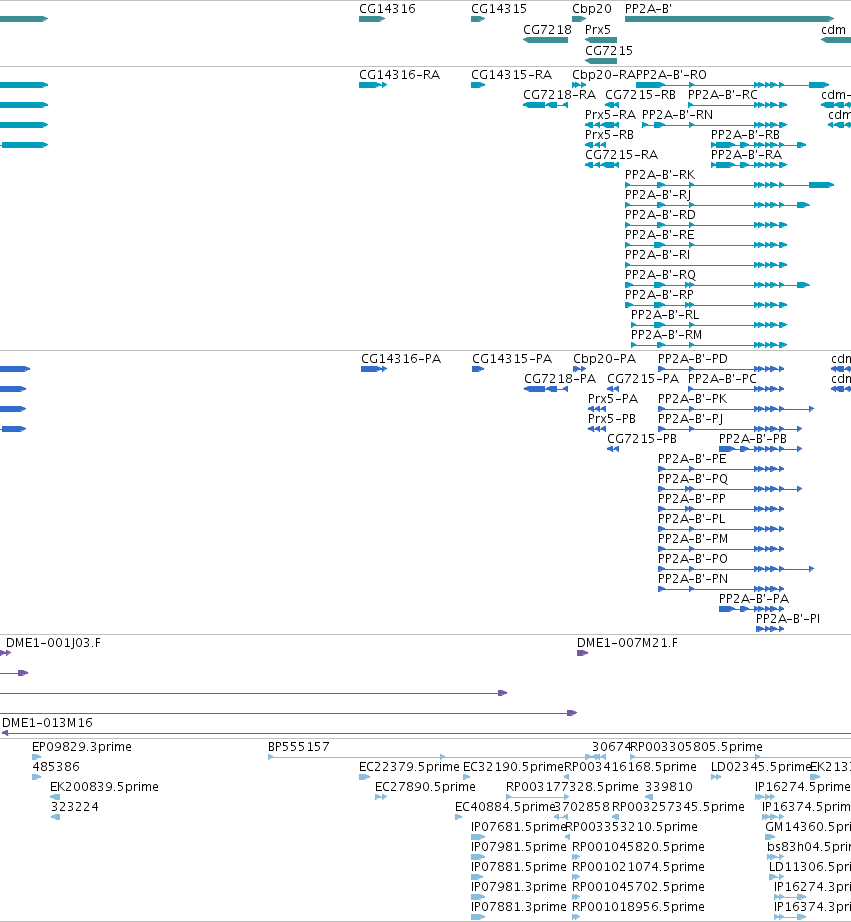Click the DME1-013M16 clone label

tap(47, 723)
